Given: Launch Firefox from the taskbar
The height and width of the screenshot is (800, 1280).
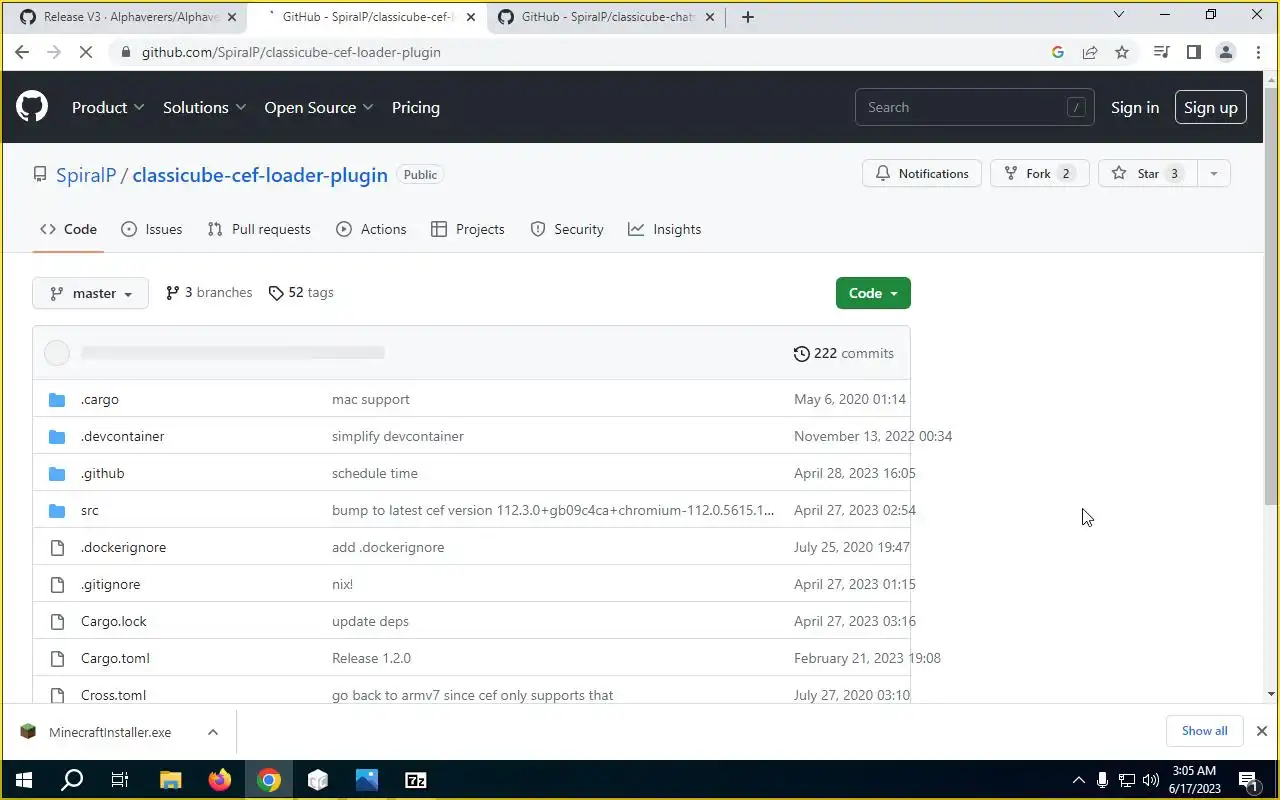Looking at the screenshot, I should pos(219,780).
